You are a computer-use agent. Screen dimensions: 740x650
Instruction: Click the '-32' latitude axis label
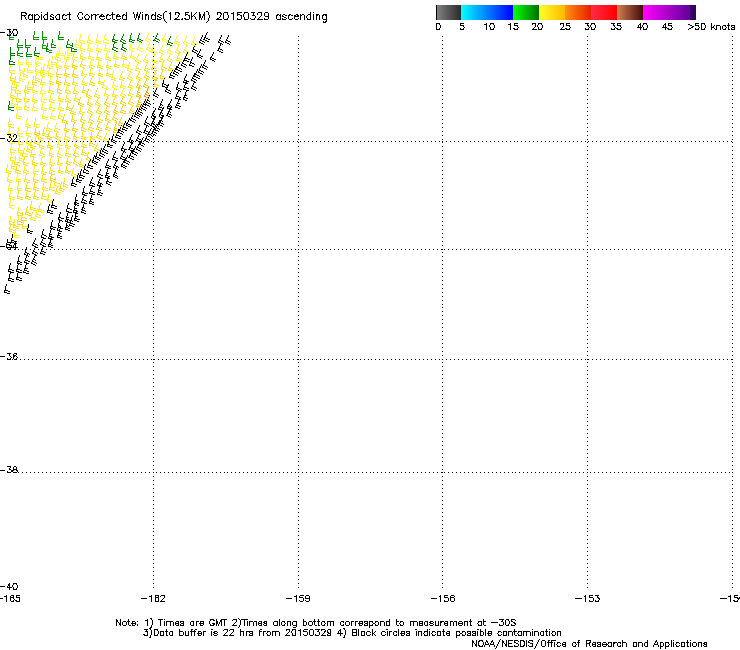[9, 138]
